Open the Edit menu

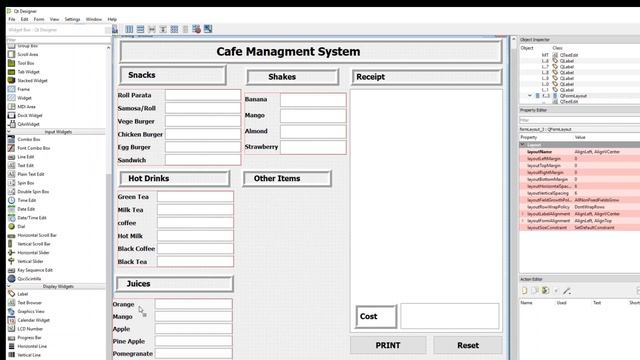(x=24, y=19)
